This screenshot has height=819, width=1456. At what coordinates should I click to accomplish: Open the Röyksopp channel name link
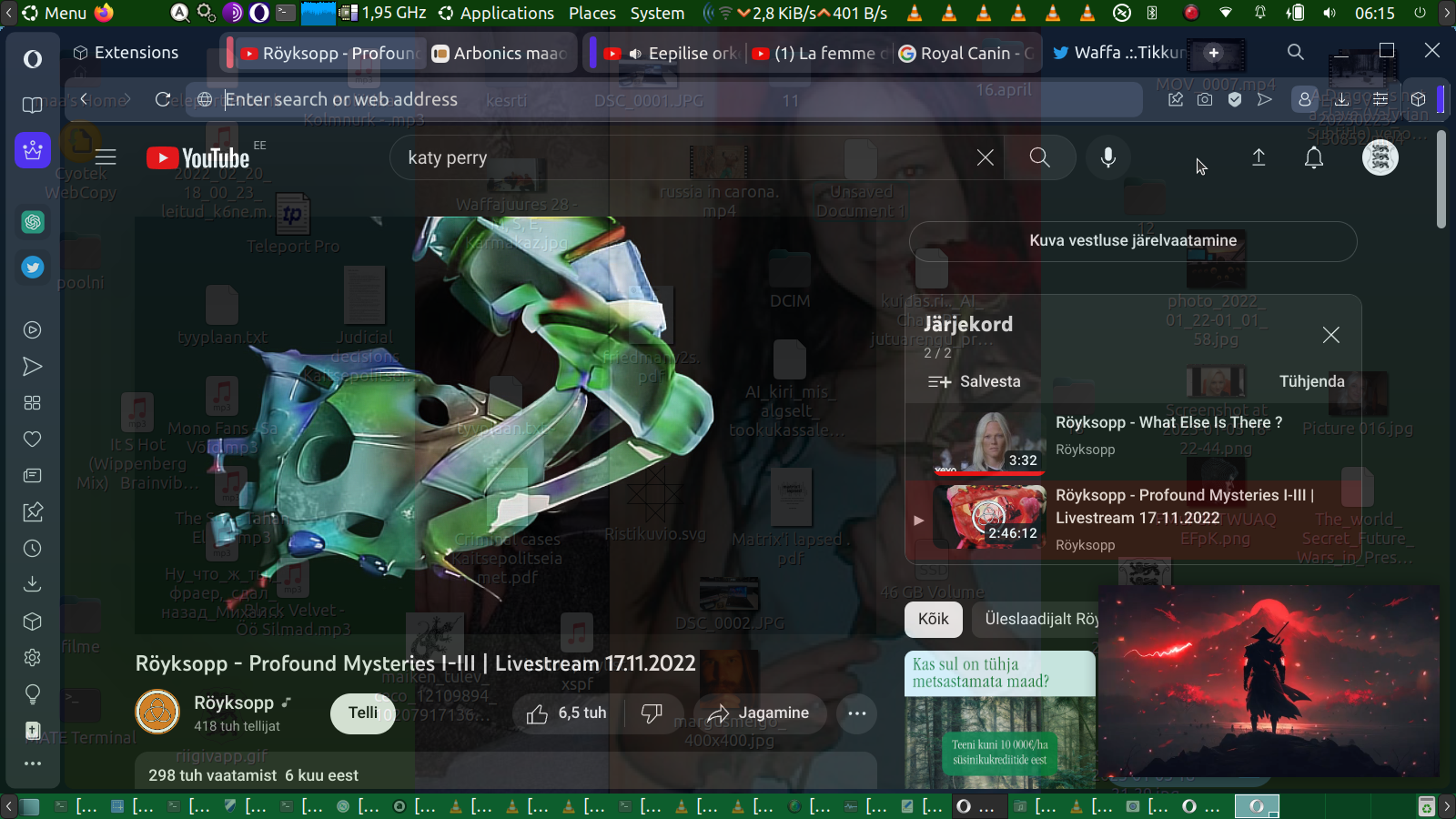[x=234, y=703]
